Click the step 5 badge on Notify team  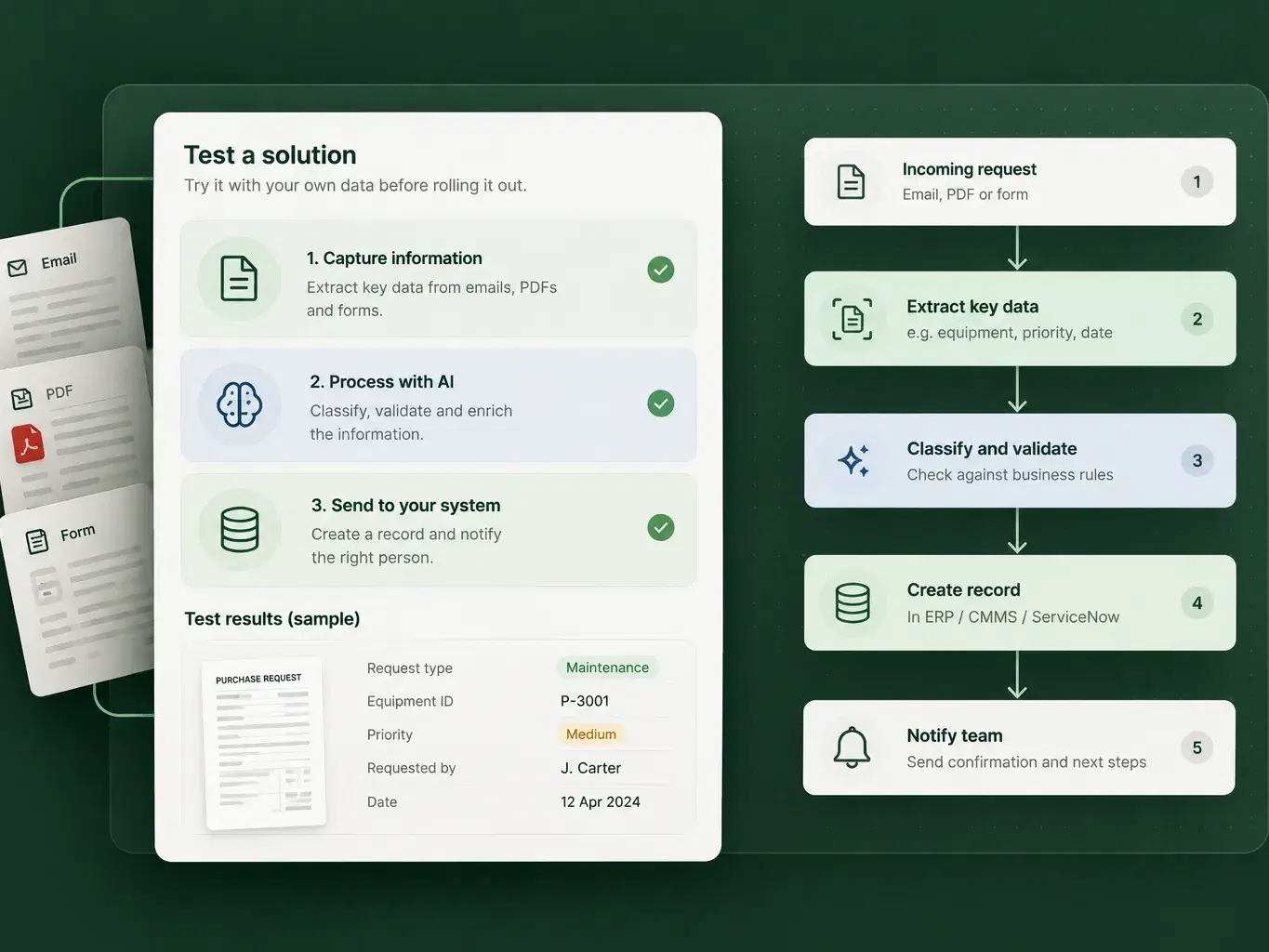coord(1197,747)
